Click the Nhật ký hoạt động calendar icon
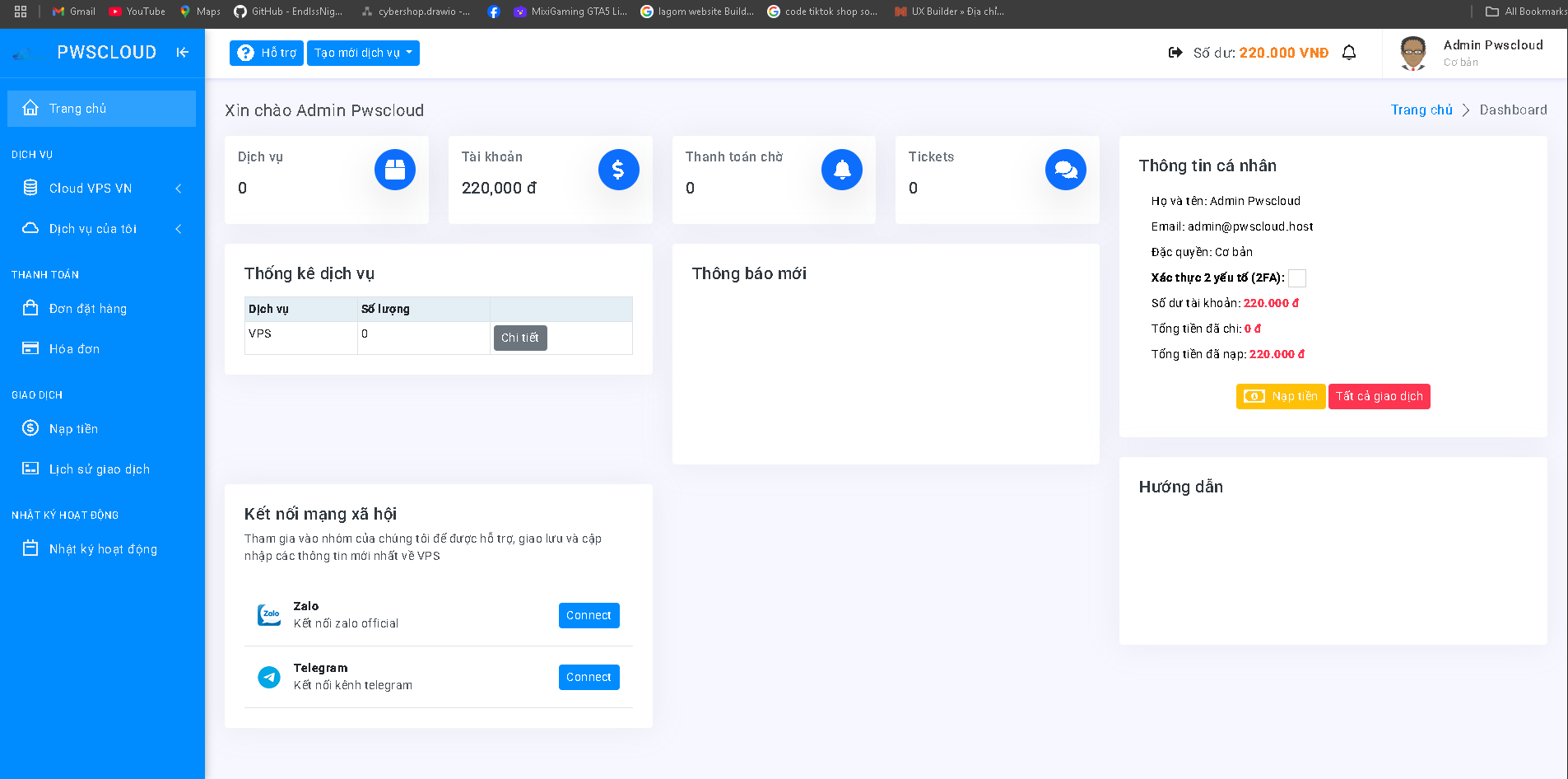The width and height of the screenshot is (1568, 779). click(x=30, y=548)
